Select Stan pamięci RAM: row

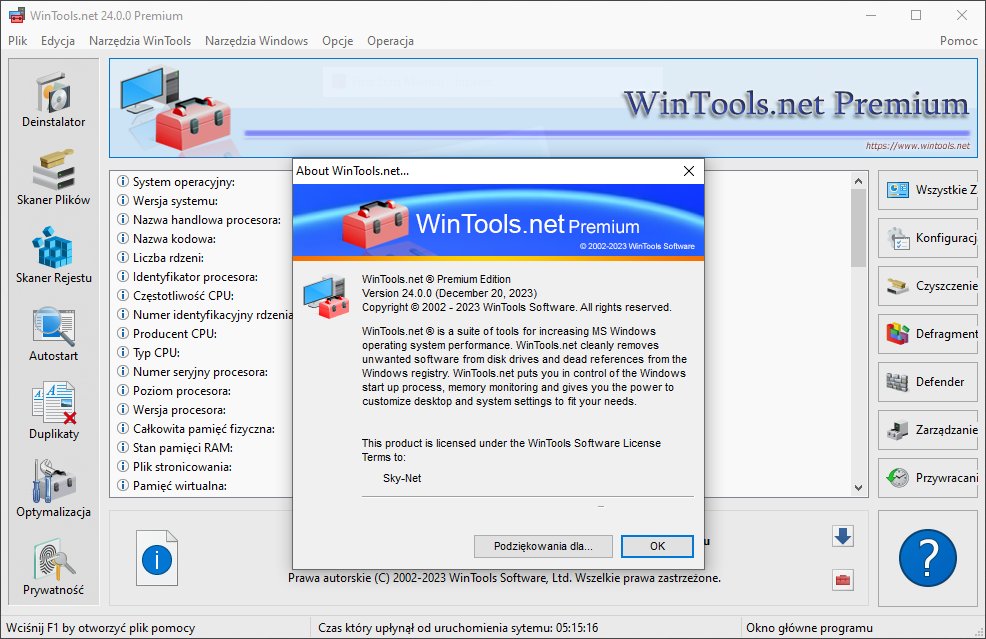point(175,448)
